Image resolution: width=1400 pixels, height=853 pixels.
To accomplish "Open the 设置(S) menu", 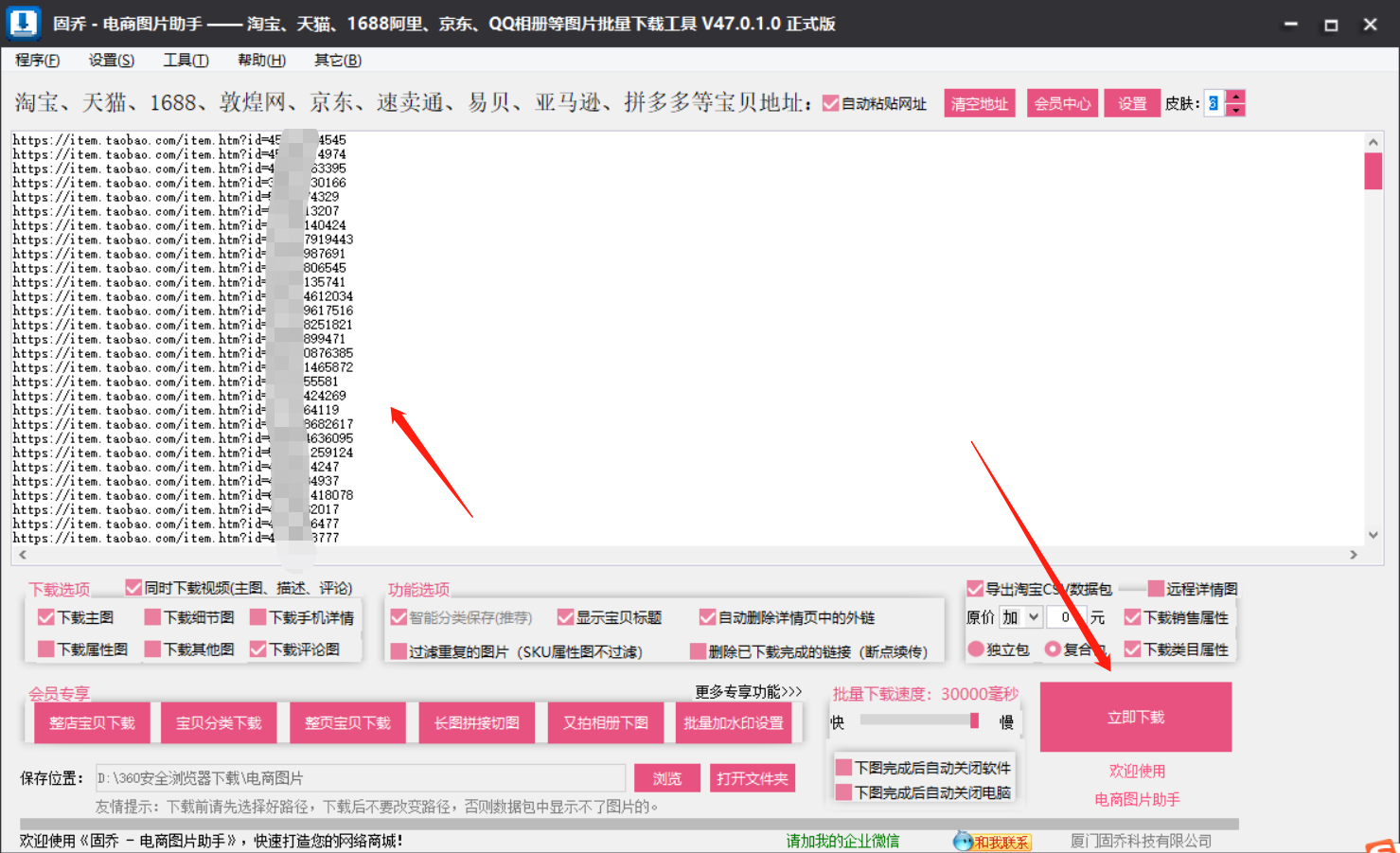I will click(112, 60).
